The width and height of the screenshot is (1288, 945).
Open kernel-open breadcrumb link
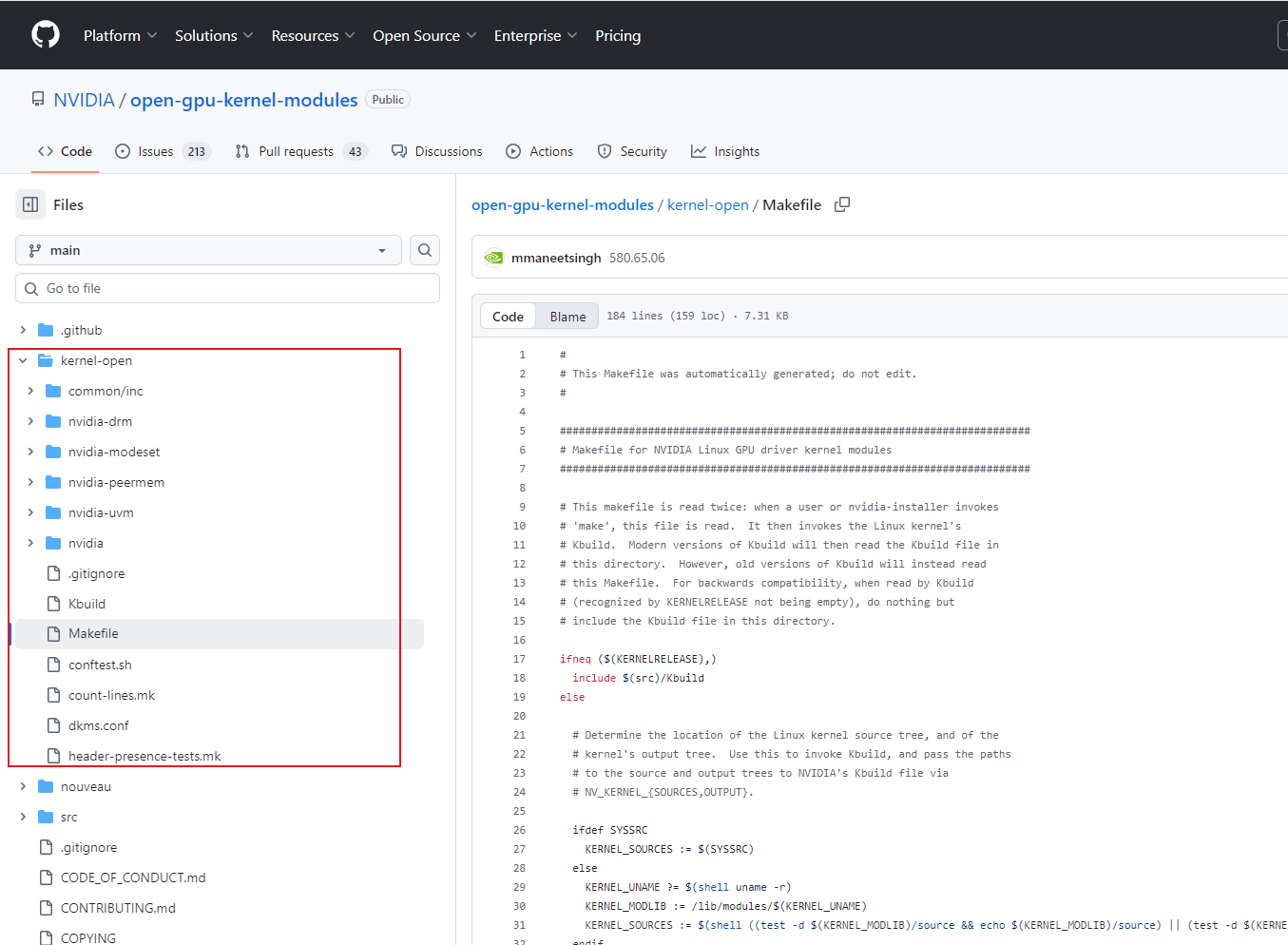pos(708,204)
